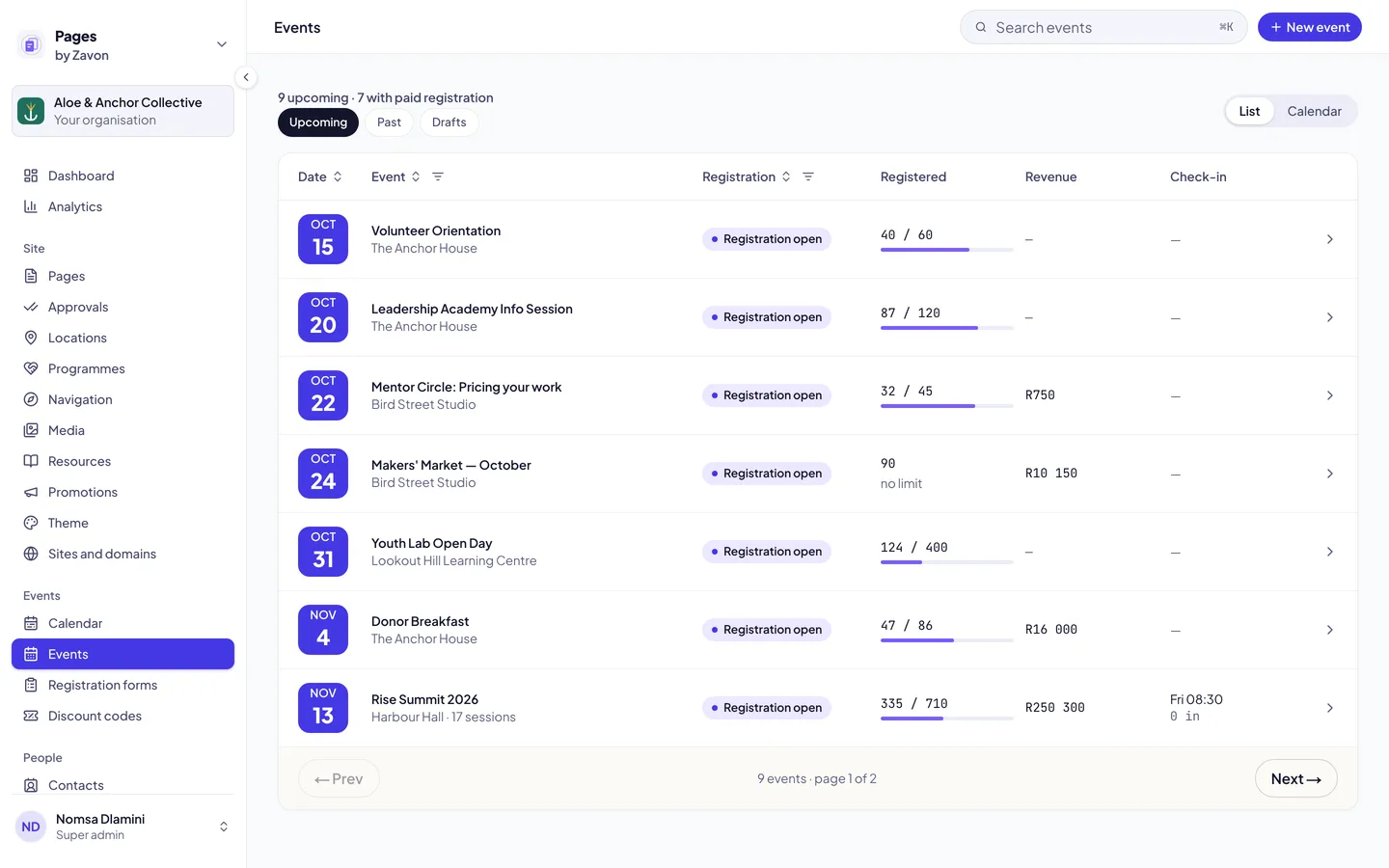
Task: Click the Sites and domains globe icon
Action: [31, 554]
